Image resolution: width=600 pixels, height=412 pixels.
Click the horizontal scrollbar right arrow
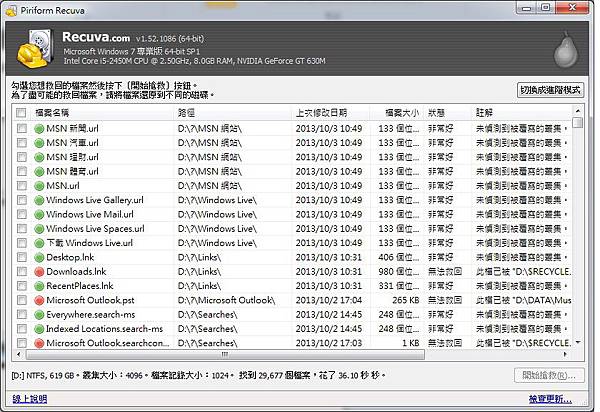(x=565, y=355)
